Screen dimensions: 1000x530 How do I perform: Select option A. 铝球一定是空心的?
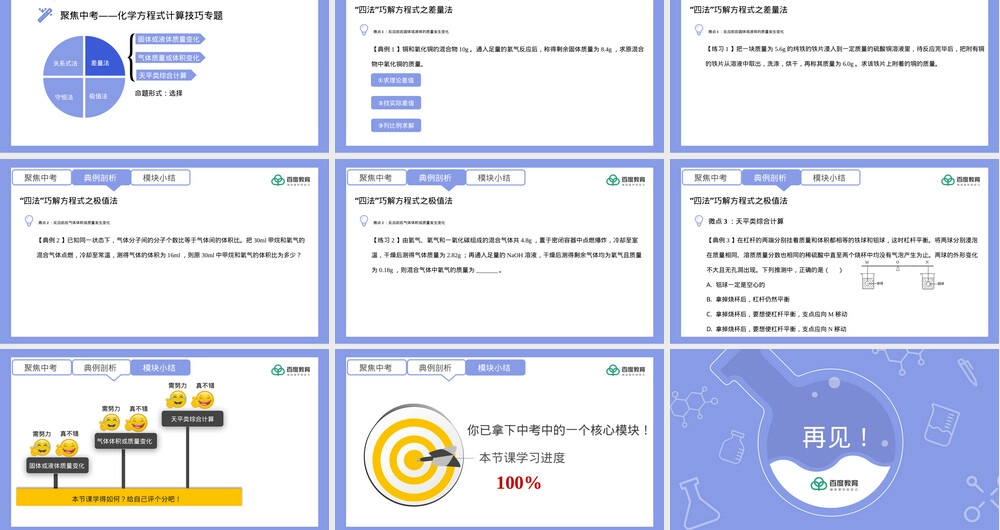[736, 284]
